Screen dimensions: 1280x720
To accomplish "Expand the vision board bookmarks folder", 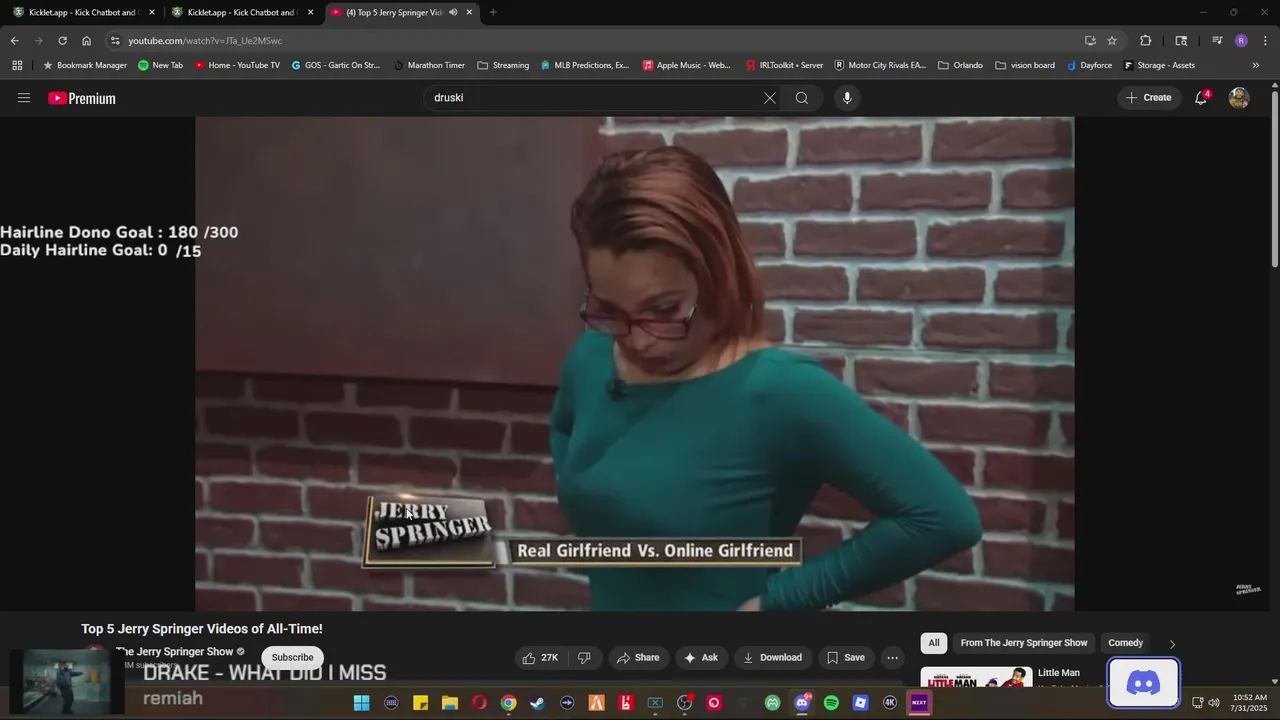I will pyautogui.click(x=1025, y=65).
